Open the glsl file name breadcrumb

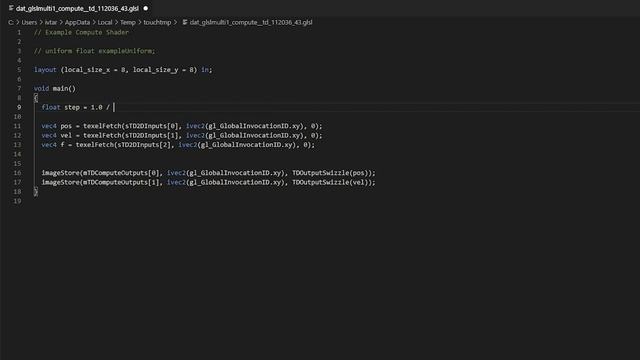pos(251,22)
